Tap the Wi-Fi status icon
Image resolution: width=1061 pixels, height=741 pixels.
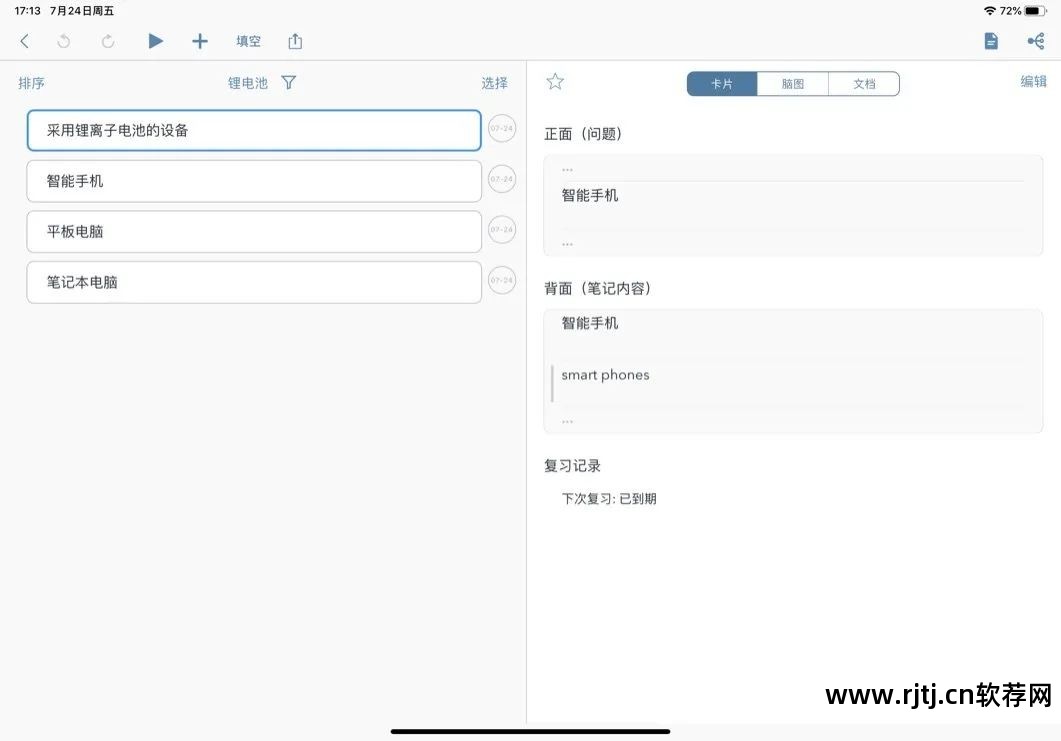click(x=990, y=11)
